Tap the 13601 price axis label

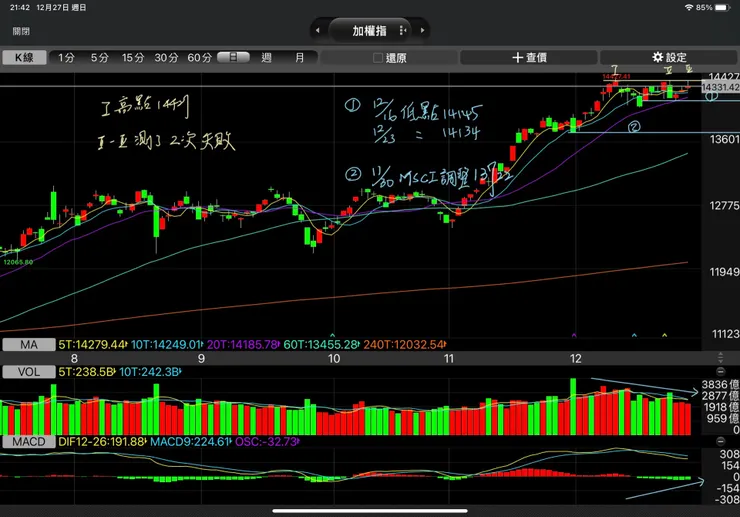[x=724, y=139]
